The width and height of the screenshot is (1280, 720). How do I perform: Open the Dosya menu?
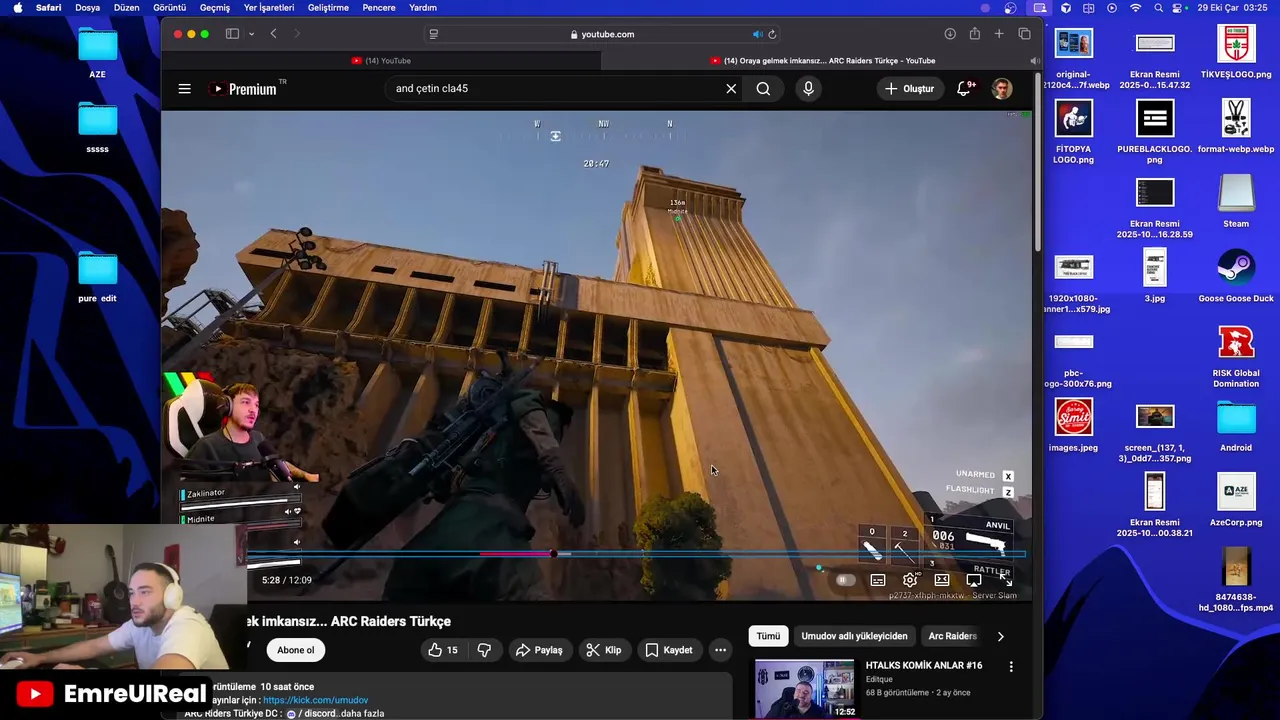[87, 8]
